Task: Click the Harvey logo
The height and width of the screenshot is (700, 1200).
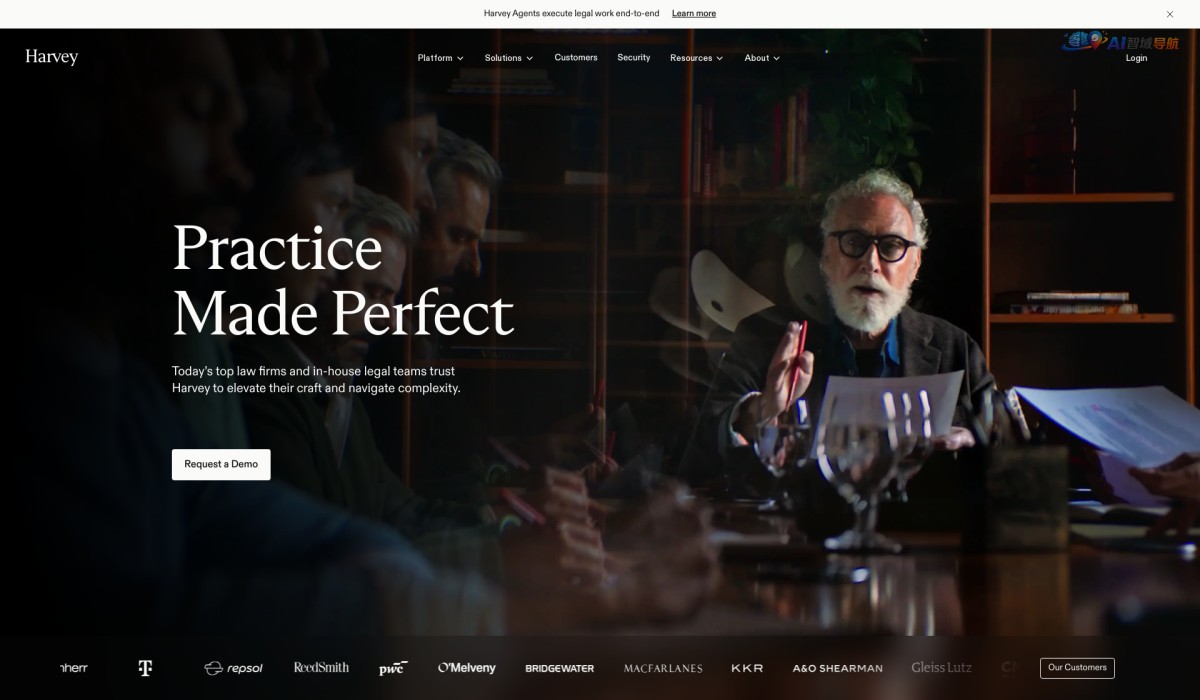Action: tap(52, 57)
